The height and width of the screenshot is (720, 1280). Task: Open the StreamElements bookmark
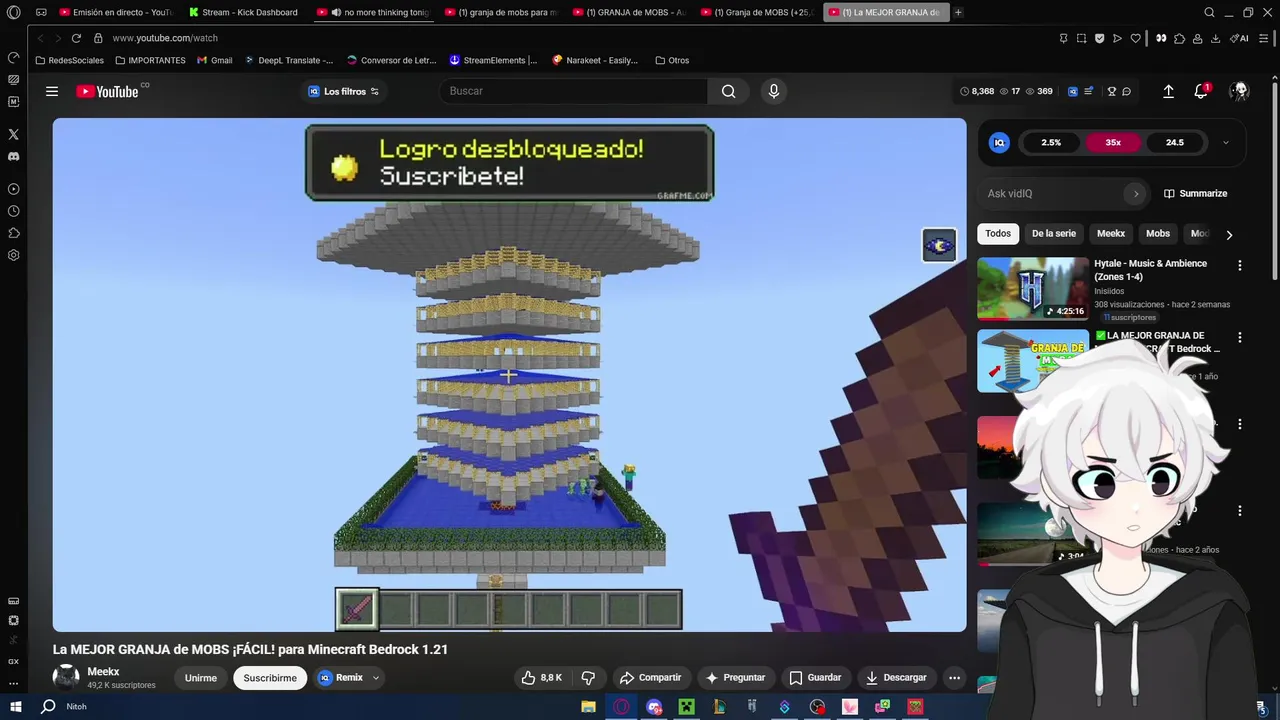493,60
